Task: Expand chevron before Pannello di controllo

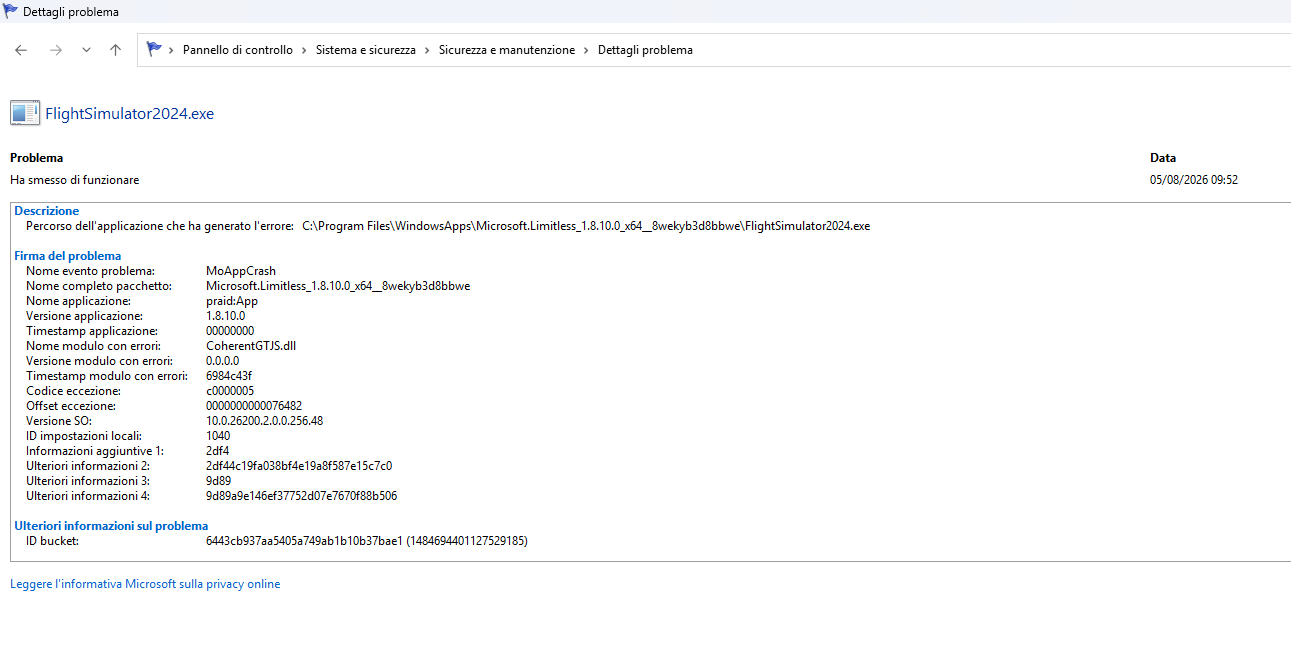Action: point(172,50)
